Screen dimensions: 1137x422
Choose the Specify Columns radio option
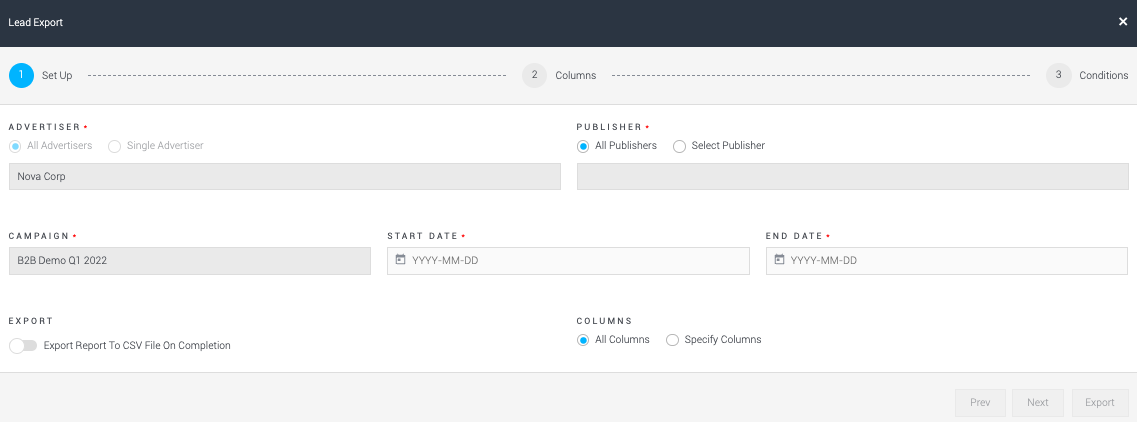tap(672, 340)
